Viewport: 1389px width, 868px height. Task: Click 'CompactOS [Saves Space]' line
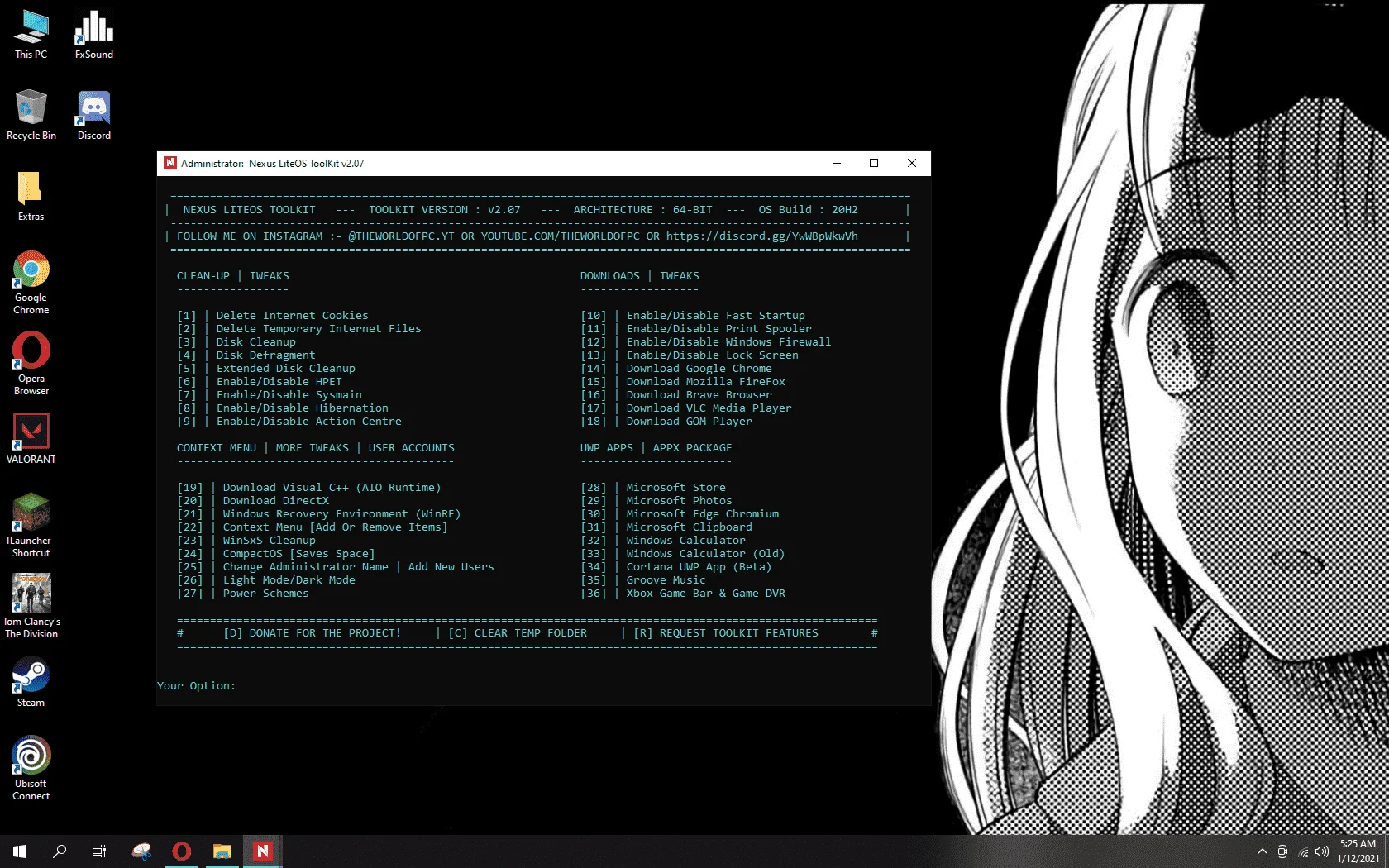(x=298, y=554)
